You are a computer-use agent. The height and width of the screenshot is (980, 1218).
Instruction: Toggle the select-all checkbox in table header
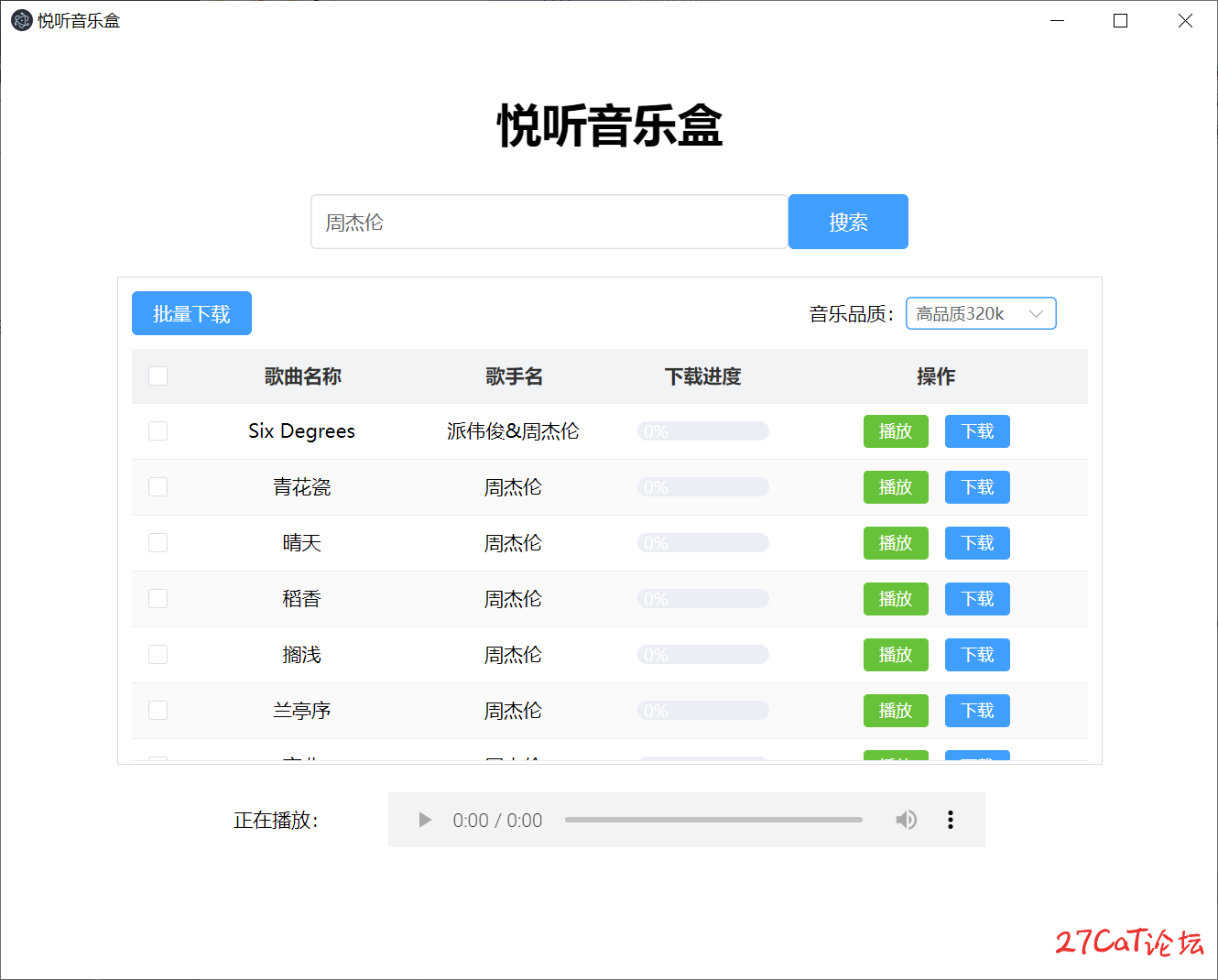(158, 376)
